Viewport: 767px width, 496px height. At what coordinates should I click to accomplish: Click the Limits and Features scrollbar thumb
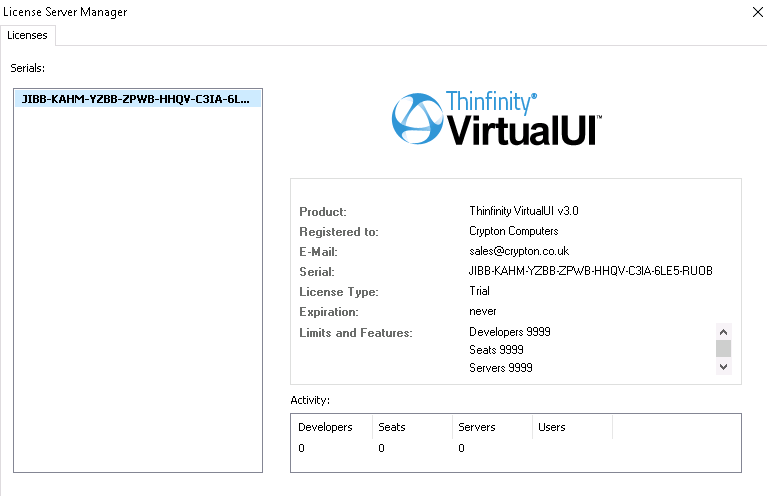click(723, 349)
